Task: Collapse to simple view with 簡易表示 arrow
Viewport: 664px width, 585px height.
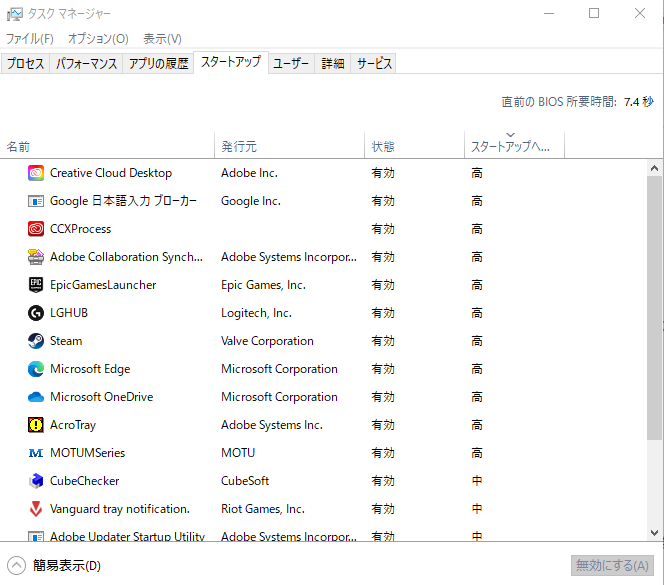Action: click(x=17, y=566)
